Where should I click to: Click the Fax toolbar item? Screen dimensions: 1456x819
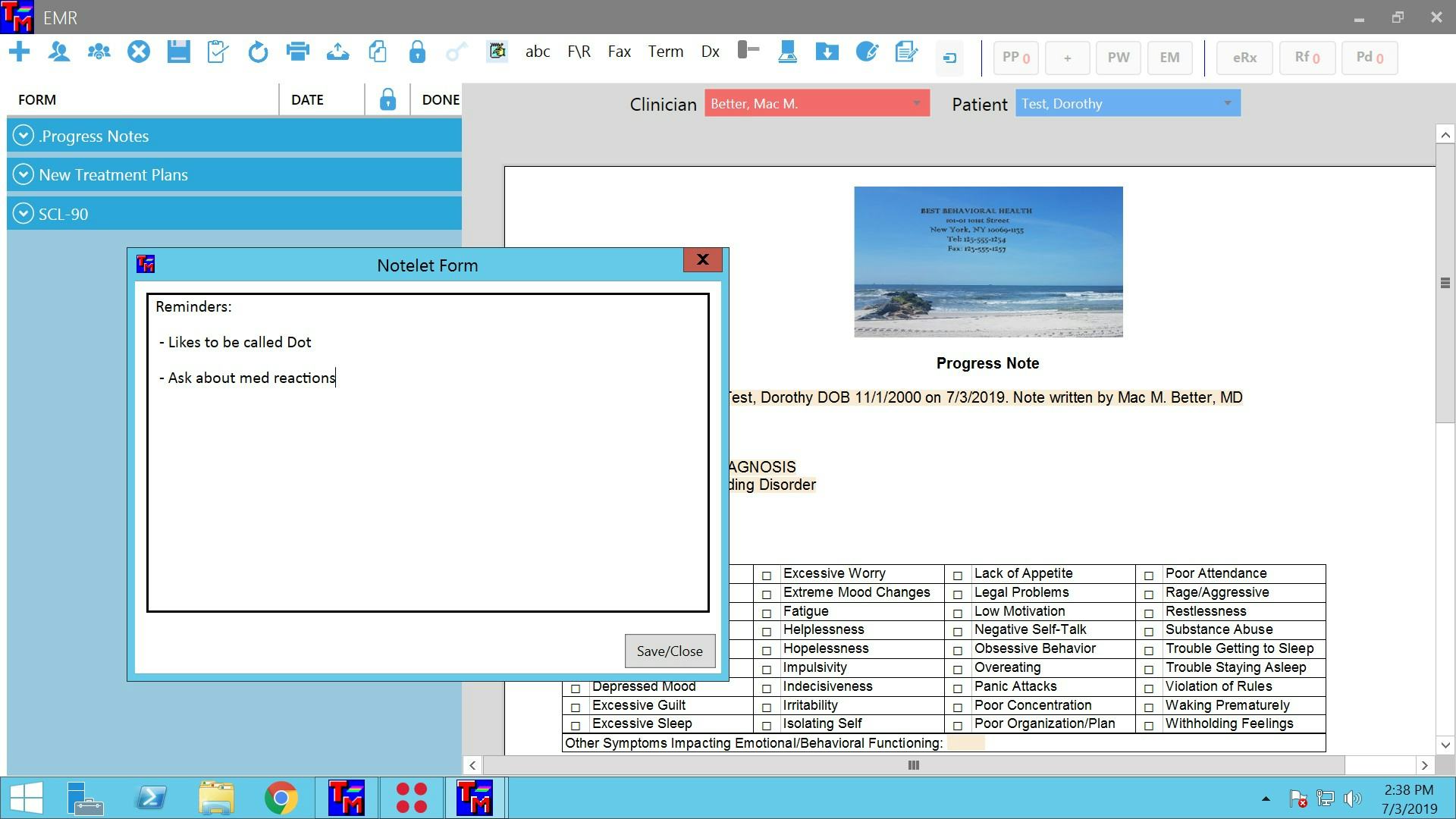coord(619,52)
